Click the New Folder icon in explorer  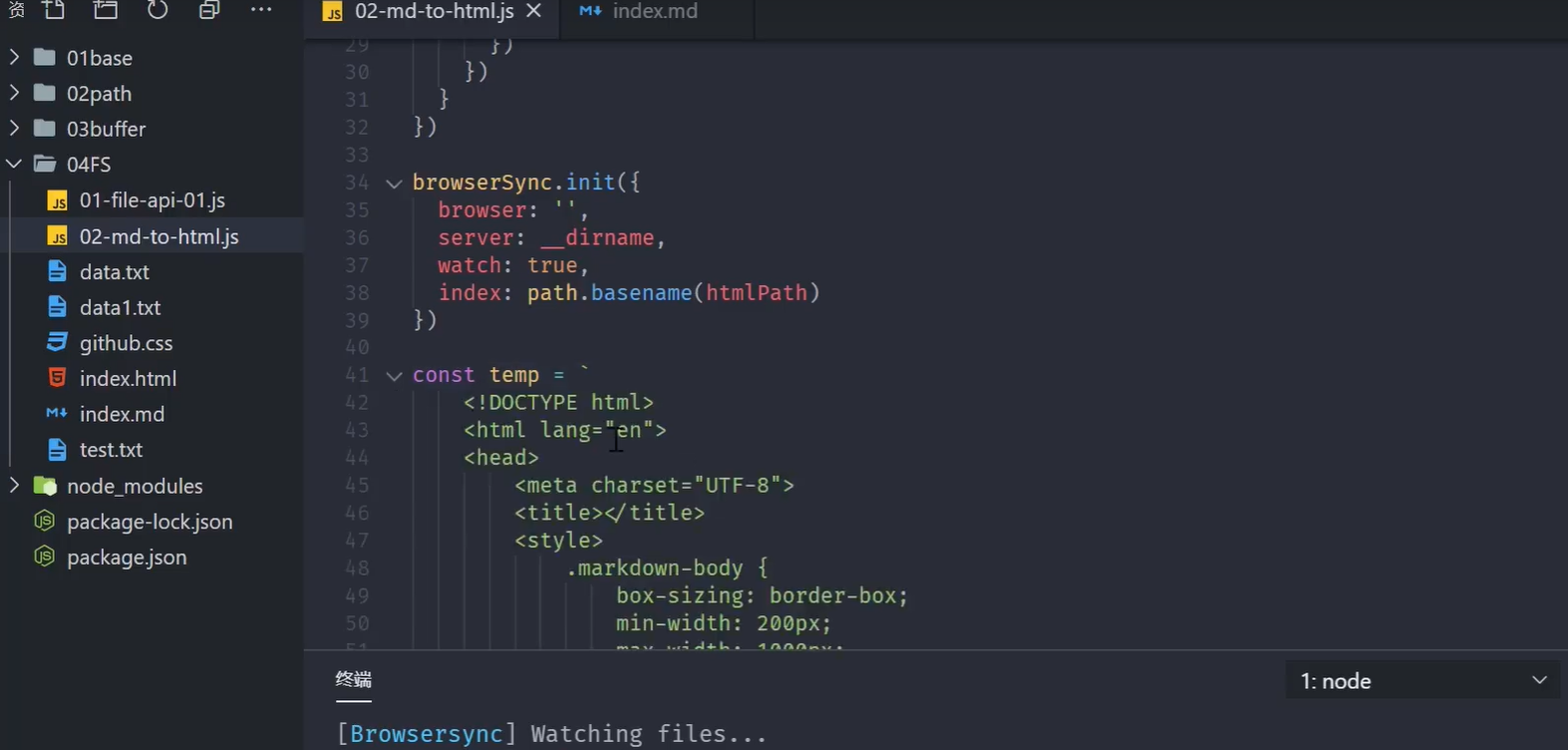coord(106,10)
